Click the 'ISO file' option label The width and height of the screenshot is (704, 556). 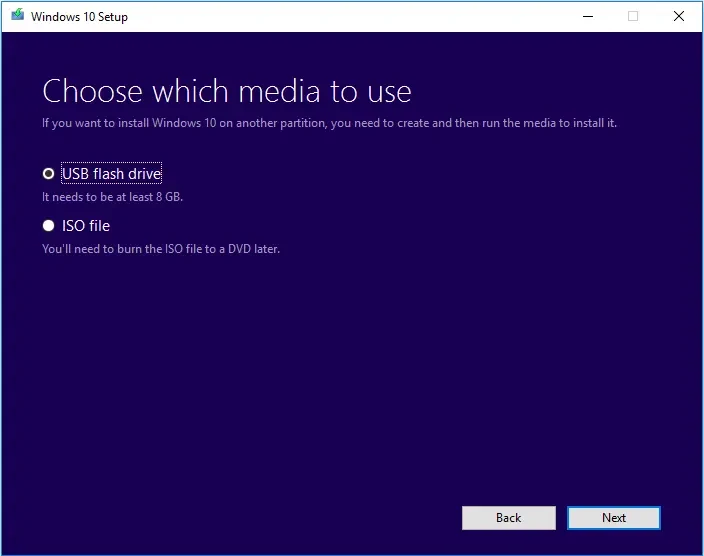tap(86, 226)
